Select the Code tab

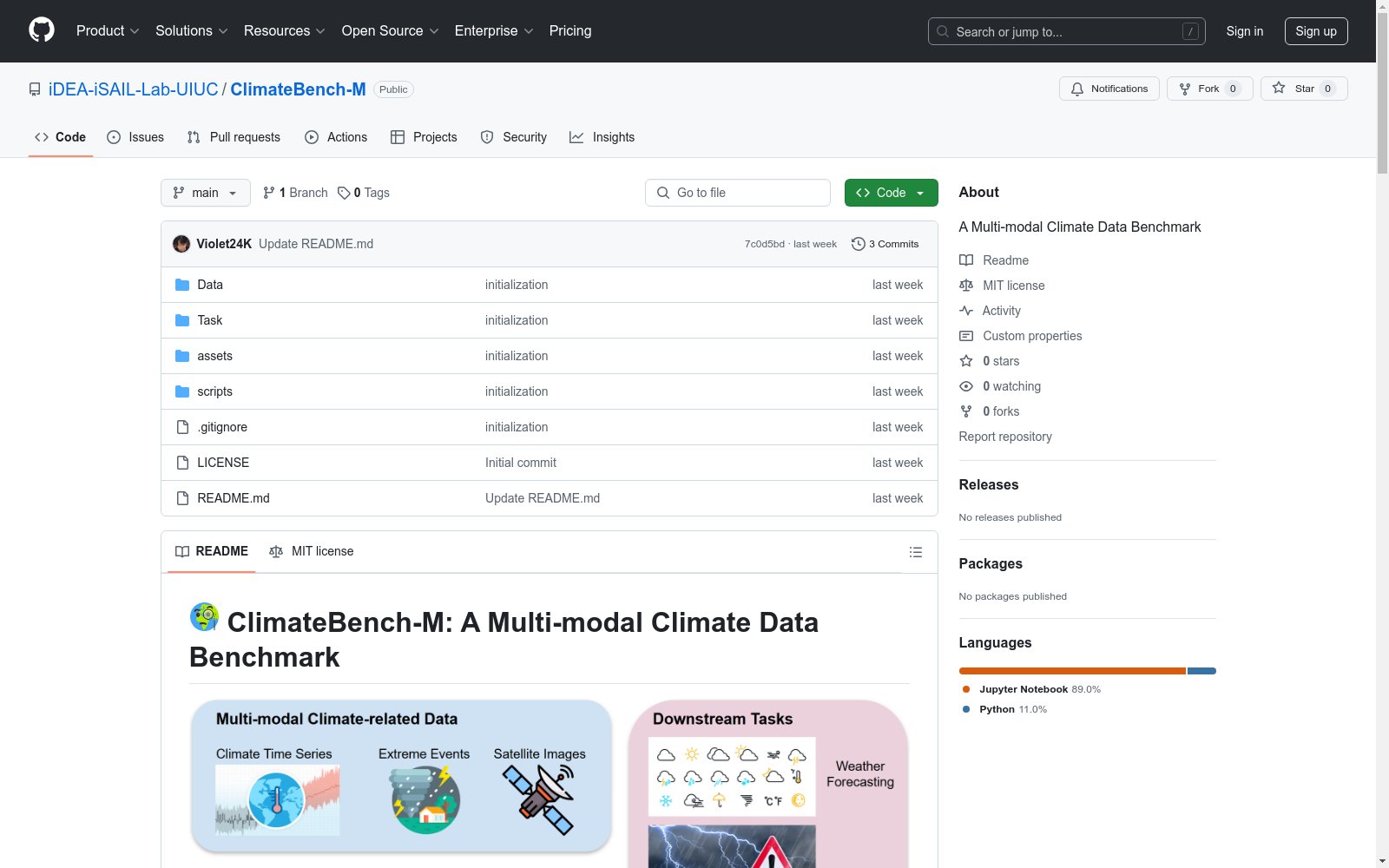(61, 137)
